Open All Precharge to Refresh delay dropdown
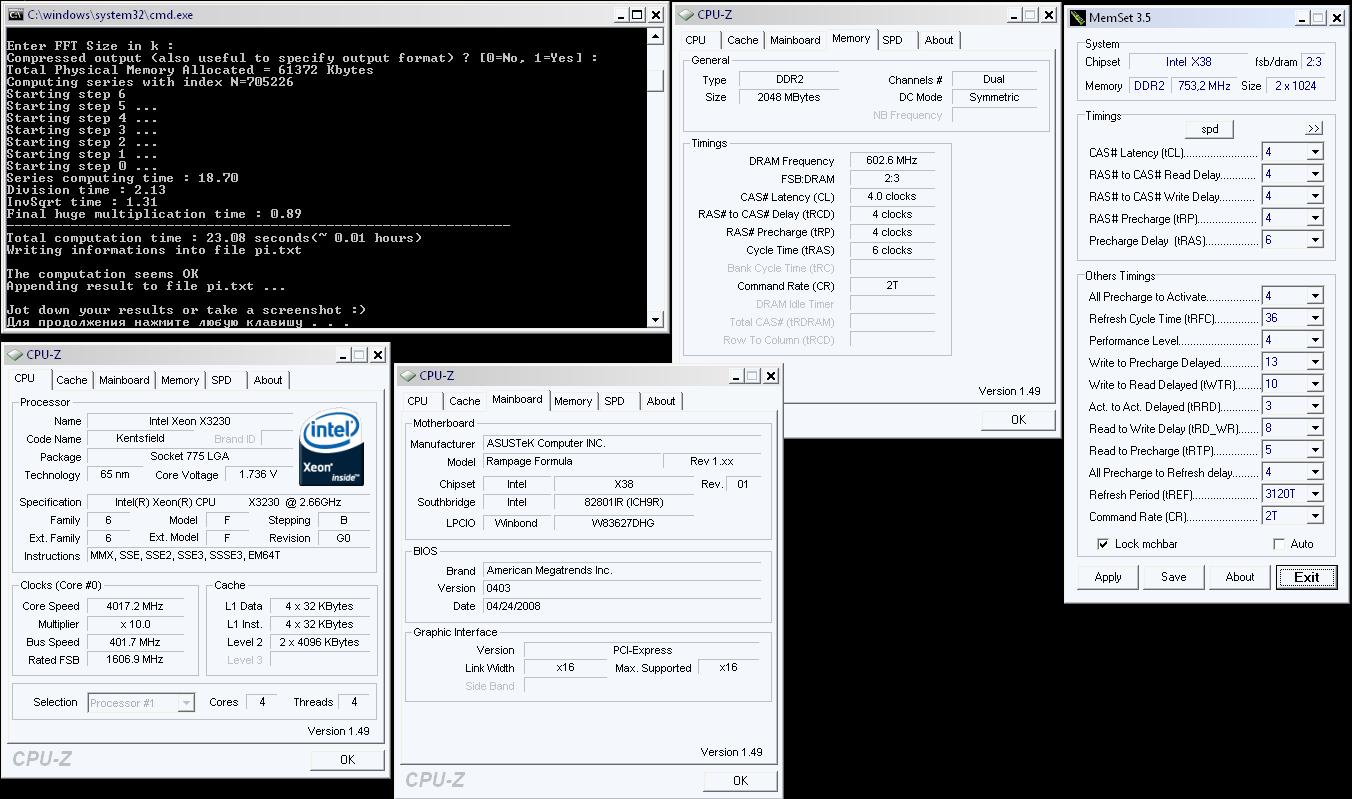This screenshot has width=1352, height=799. (1315, 472)
